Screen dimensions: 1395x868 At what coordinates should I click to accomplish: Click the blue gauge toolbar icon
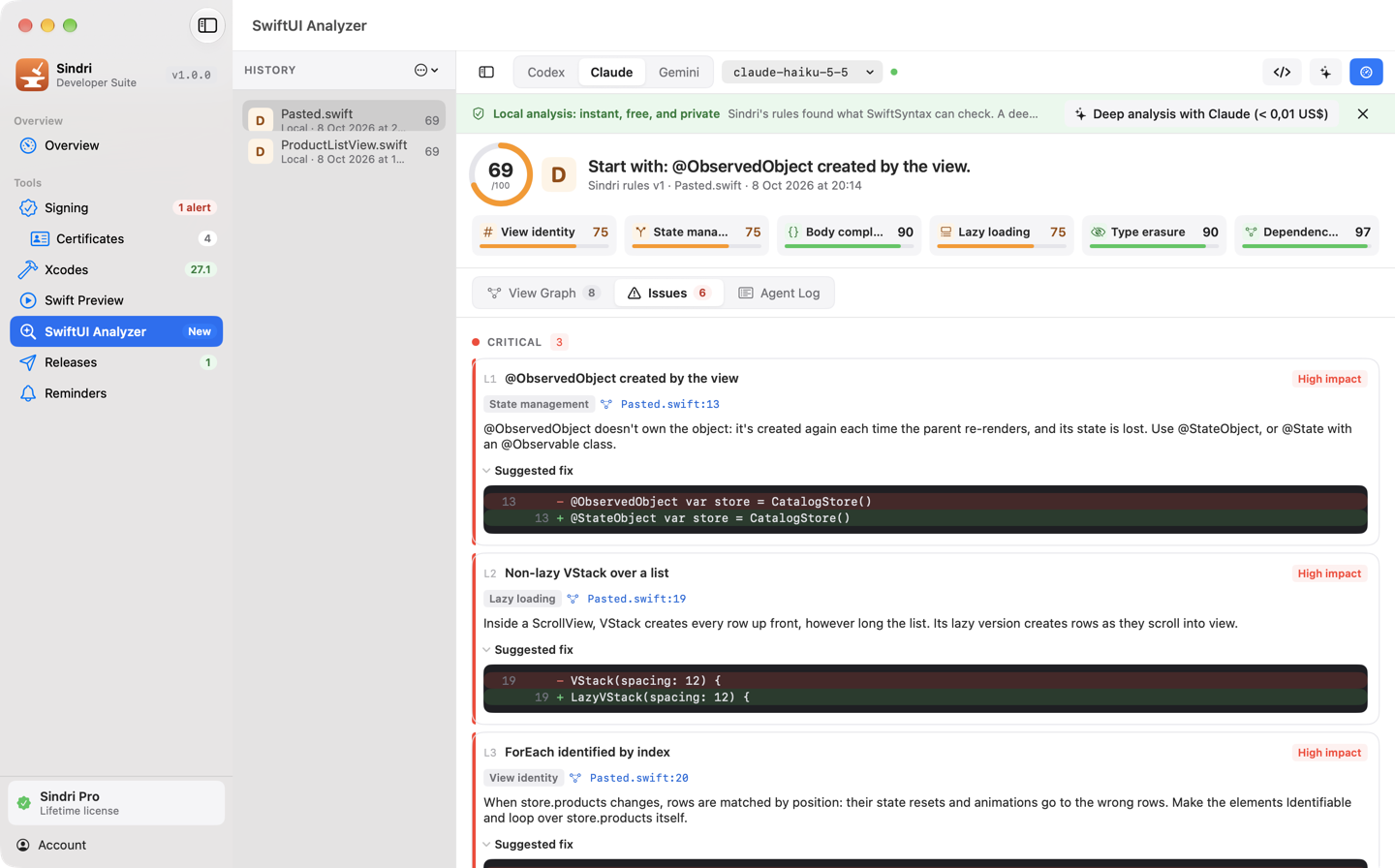tap(1366, 72)
